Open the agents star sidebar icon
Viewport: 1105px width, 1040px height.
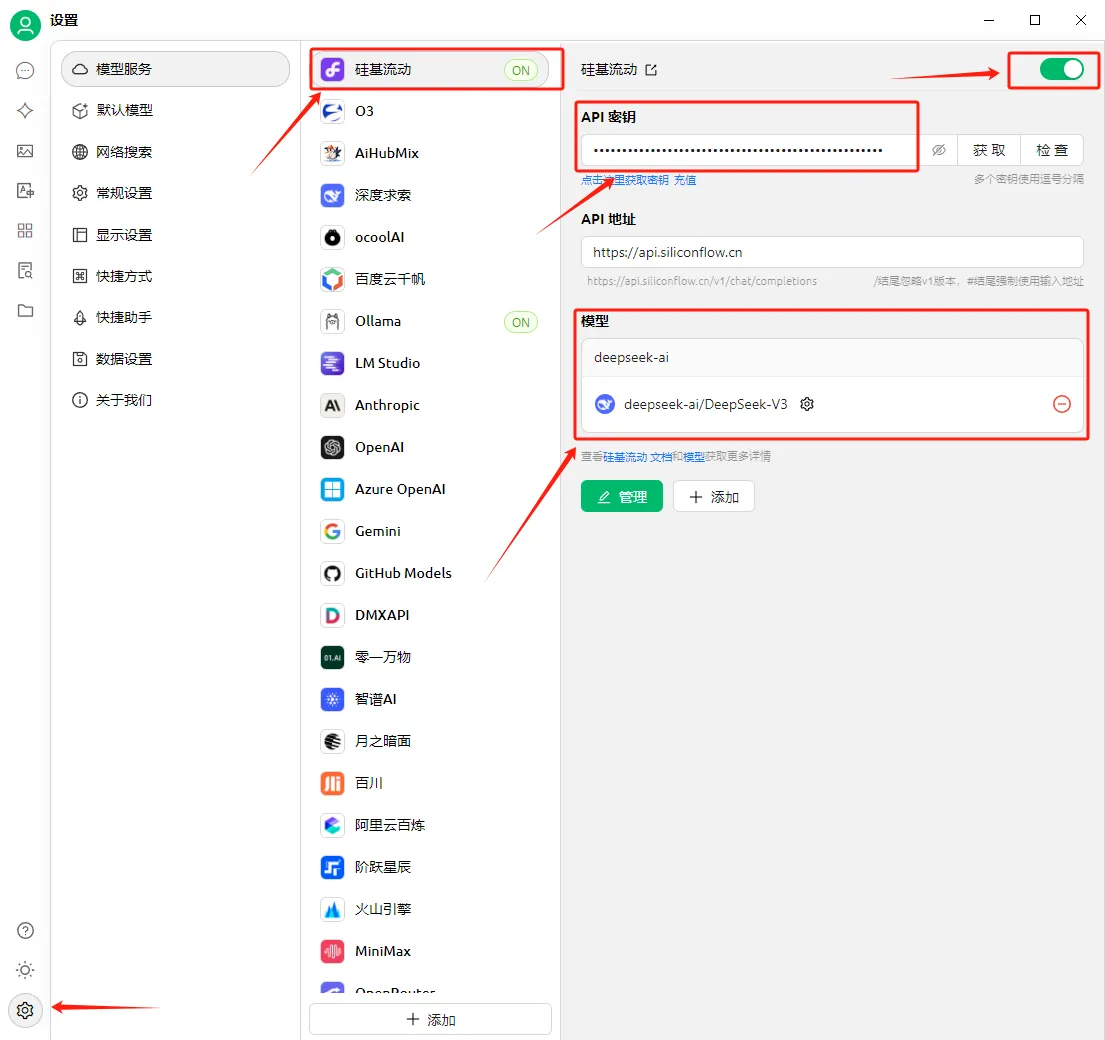coord(25,111)
